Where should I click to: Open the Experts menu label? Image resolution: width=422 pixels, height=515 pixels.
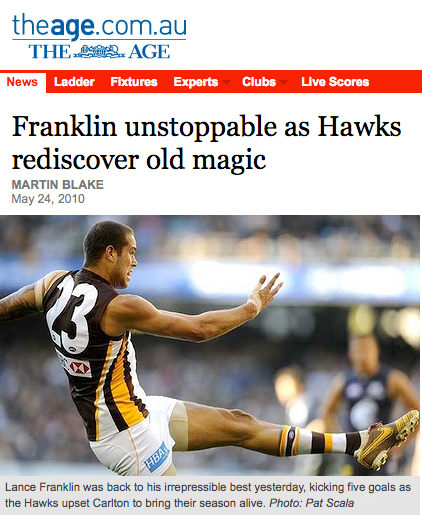click(196, 82)
